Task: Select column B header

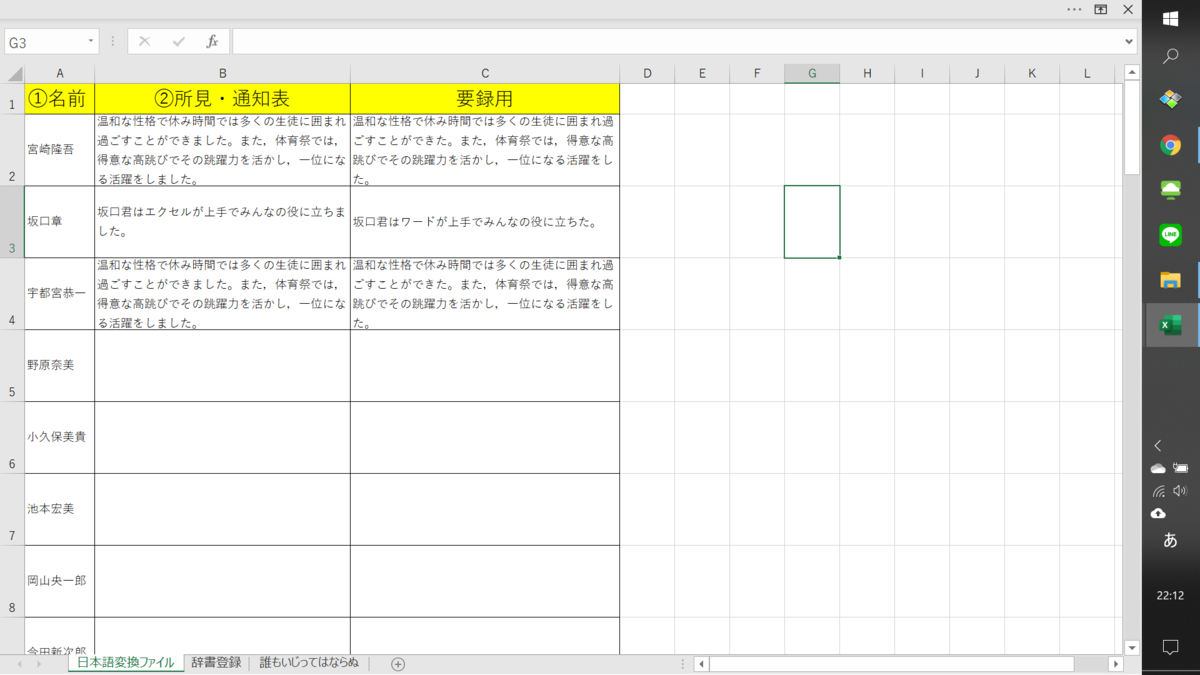Action: coord(223,74)
